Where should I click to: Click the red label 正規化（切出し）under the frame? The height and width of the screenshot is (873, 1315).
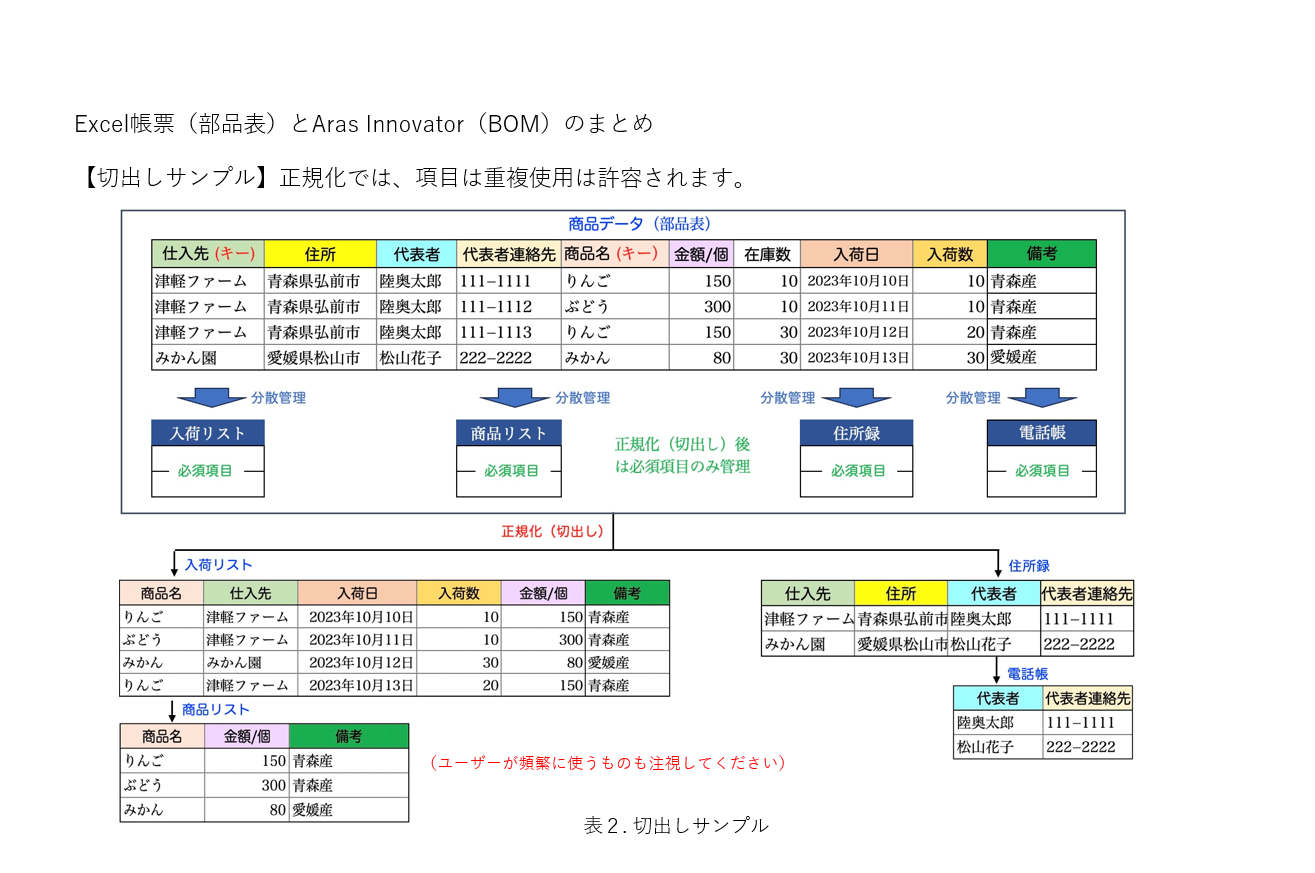coord(553,532)
